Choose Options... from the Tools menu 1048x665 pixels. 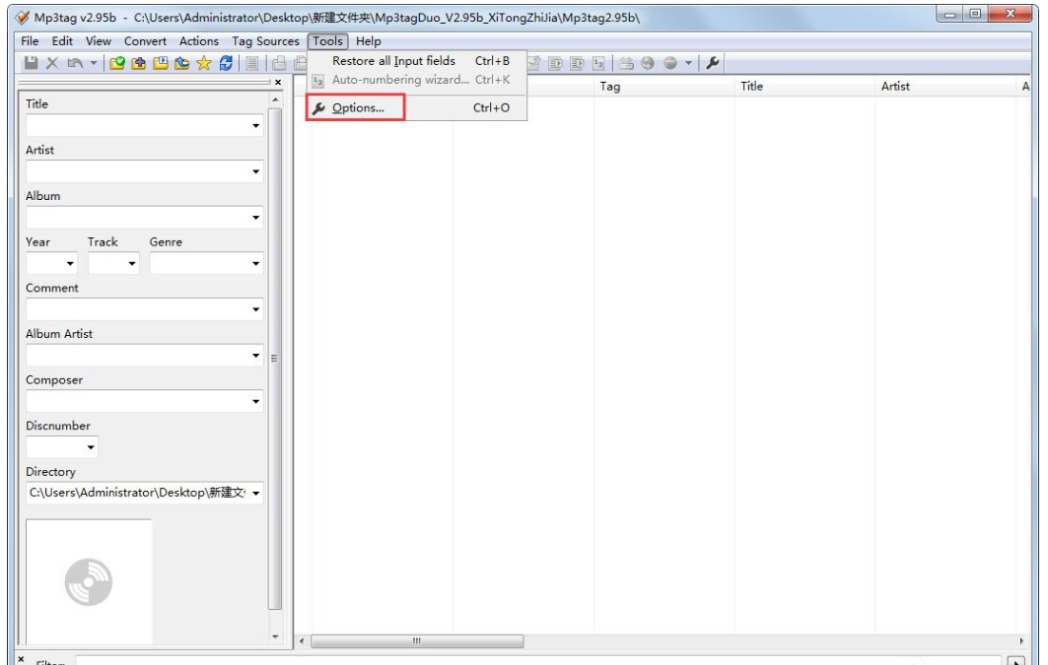(x=416, y=108)
